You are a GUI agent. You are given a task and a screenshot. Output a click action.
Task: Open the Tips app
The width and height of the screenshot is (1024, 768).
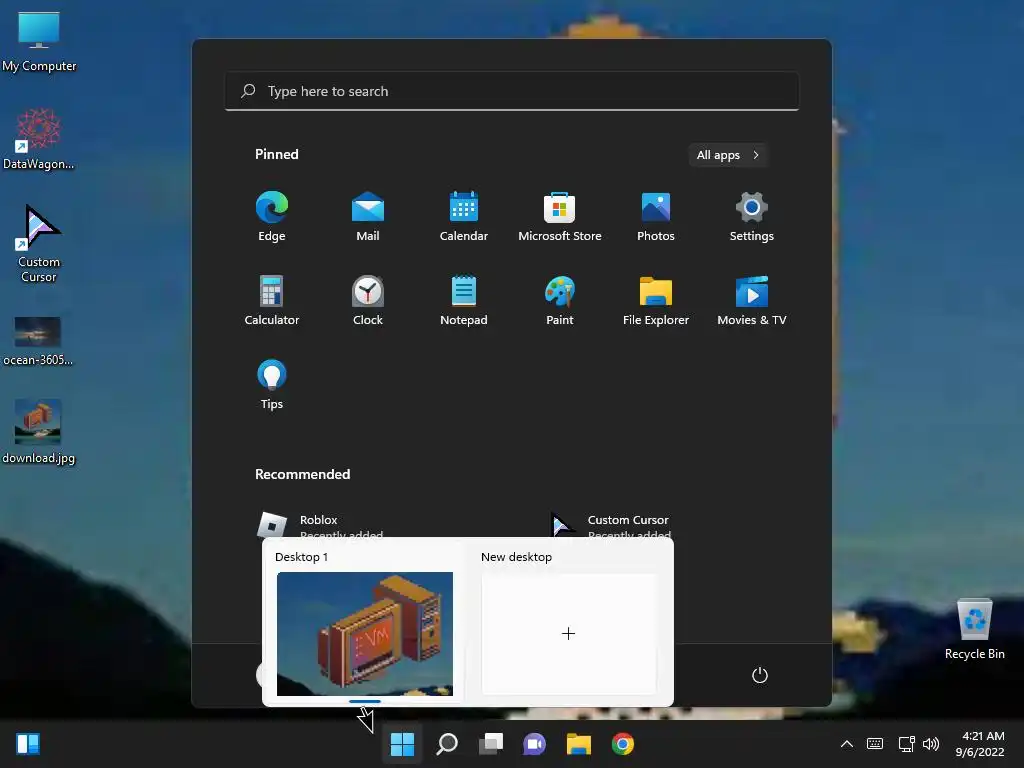[x=272, y=385]
